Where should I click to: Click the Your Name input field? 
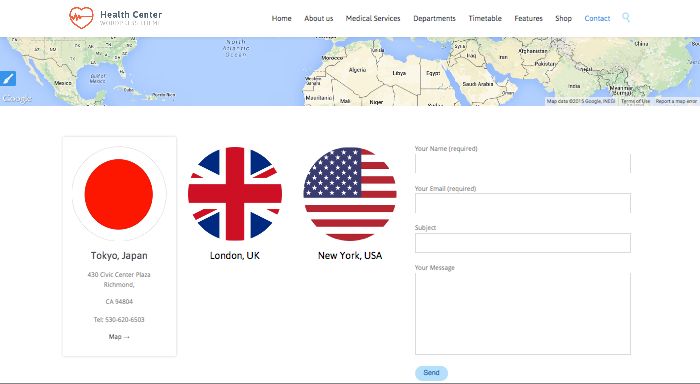click(523, 163)
